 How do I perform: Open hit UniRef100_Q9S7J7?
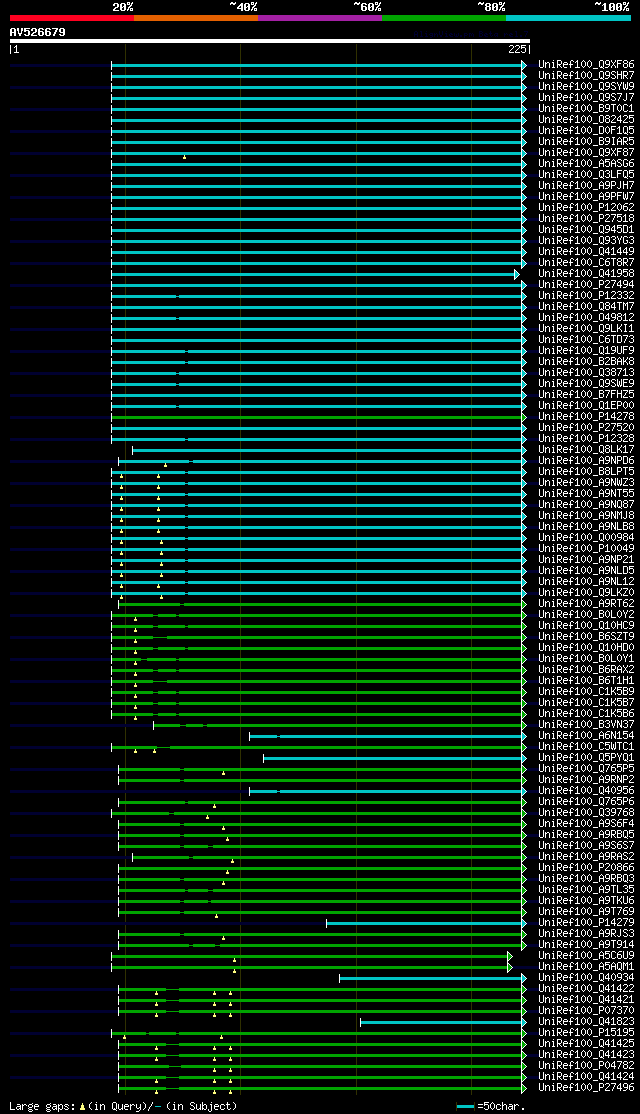click(586, 97)
